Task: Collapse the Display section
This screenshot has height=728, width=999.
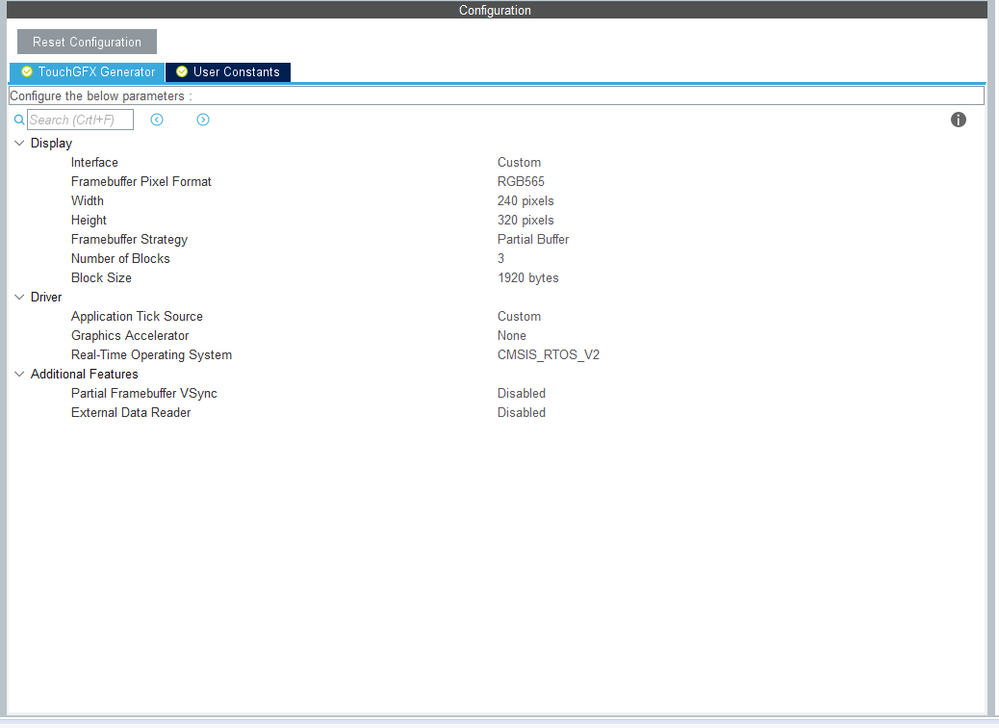Action: 19,143
